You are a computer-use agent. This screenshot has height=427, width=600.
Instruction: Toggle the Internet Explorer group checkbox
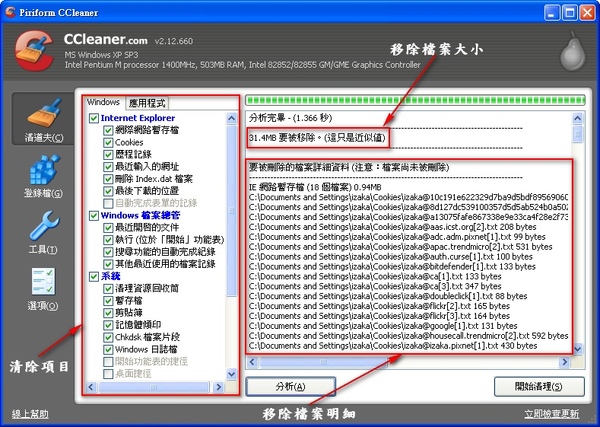(x=94, y=118)
